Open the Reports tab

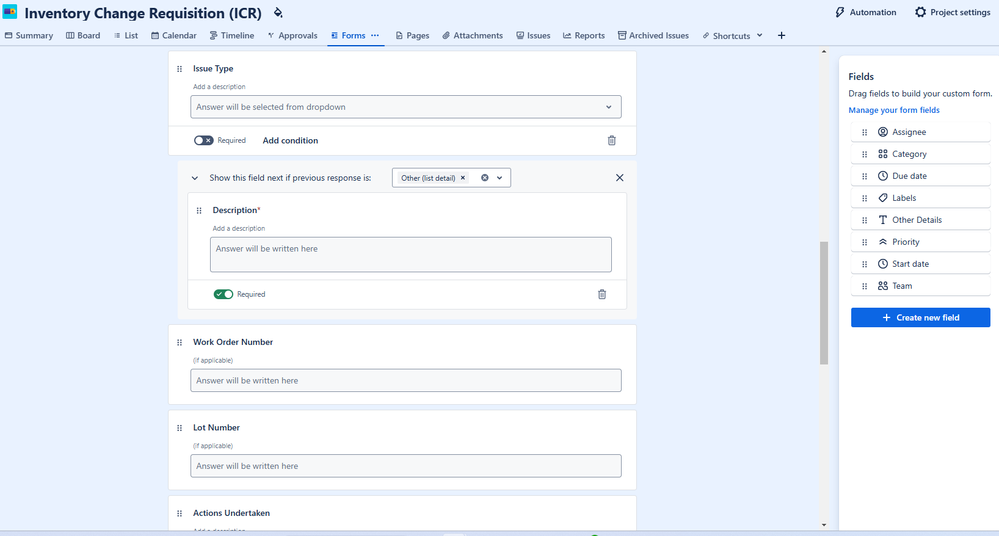(584, 36)
